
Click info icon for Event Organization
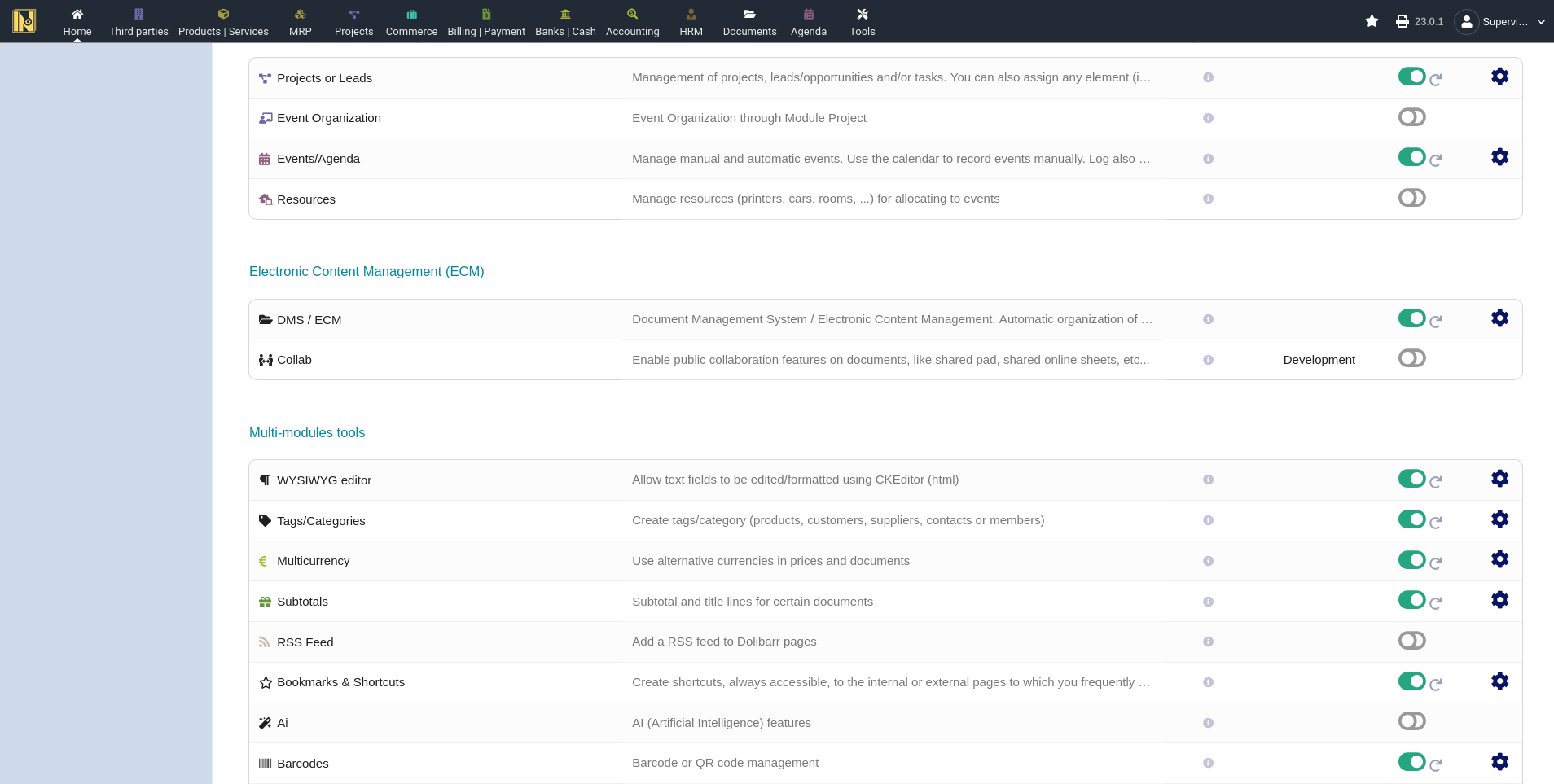[1208, 118]
